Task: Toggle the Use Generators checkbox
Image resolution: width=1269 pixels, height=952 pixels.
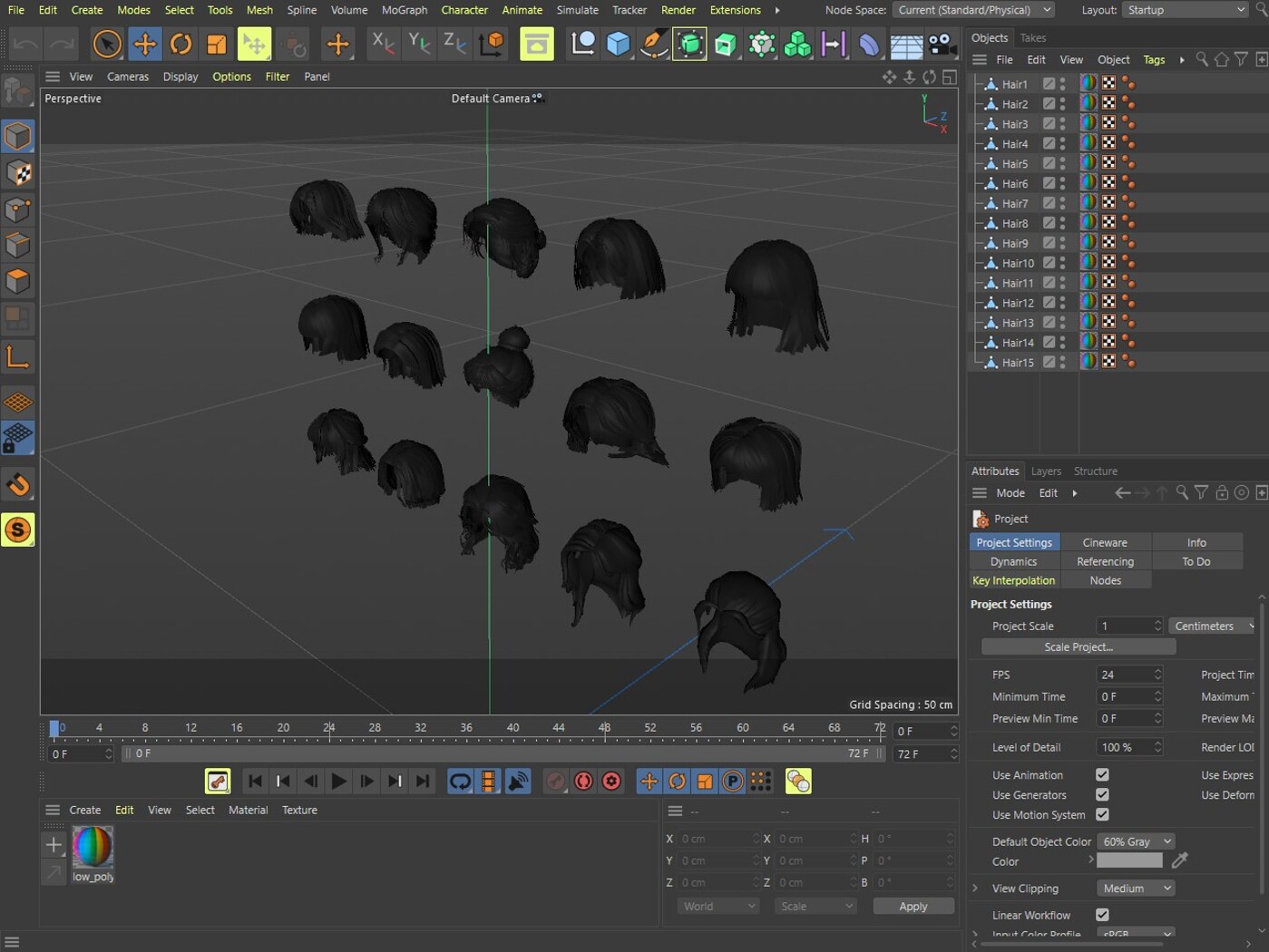Action: coord(1102,795)
